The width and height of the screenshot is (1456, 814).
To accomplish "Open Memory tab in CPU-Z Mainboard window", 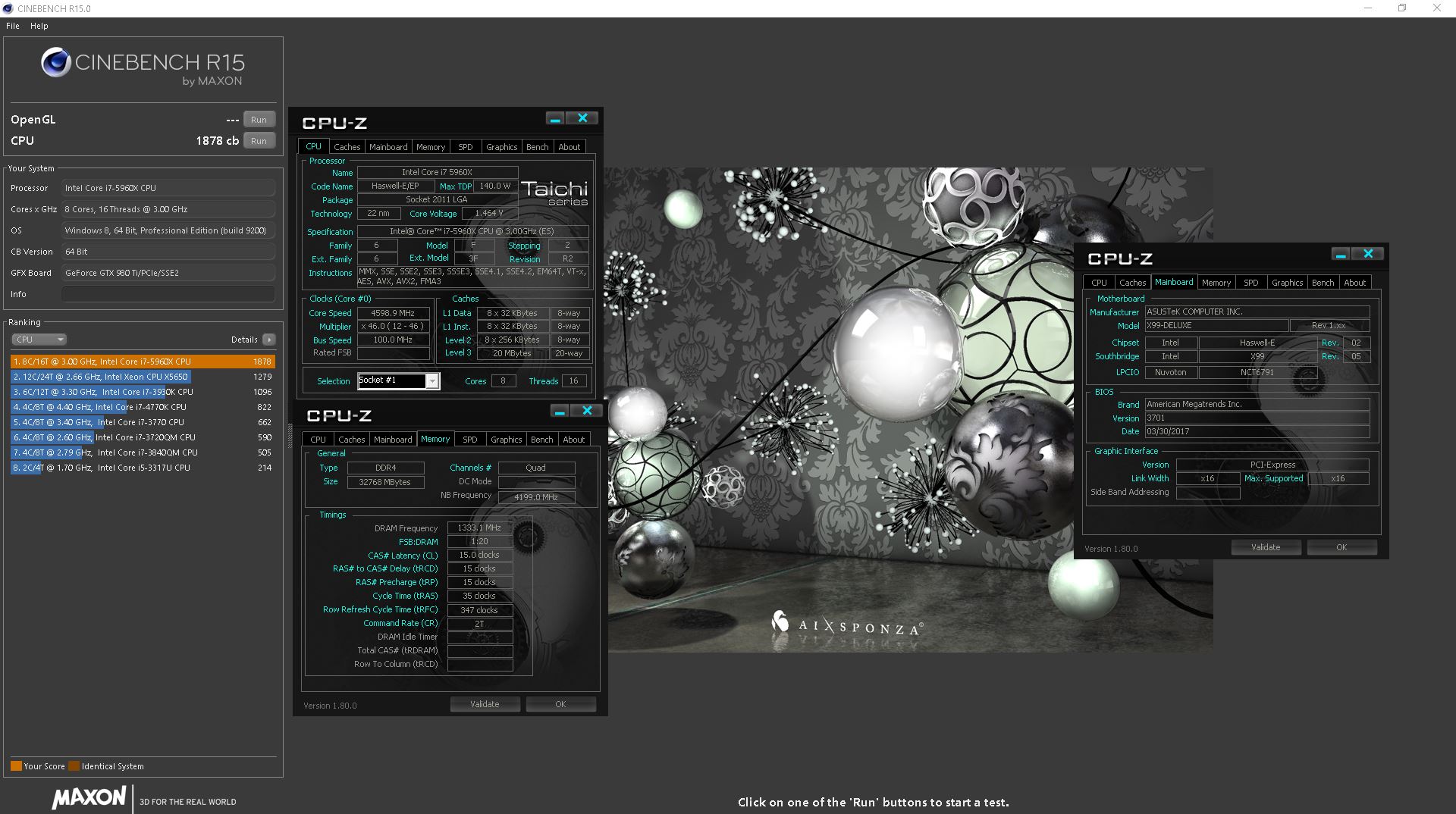I will [1216, 283].
